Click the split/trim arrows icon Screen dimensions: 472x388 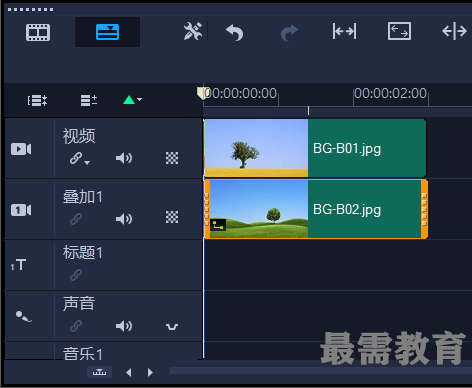tap(454, 31)
